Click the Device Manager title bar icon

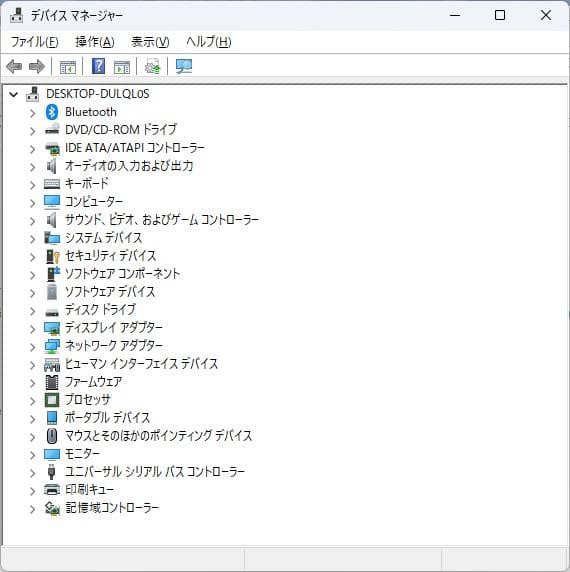(16, 15)
